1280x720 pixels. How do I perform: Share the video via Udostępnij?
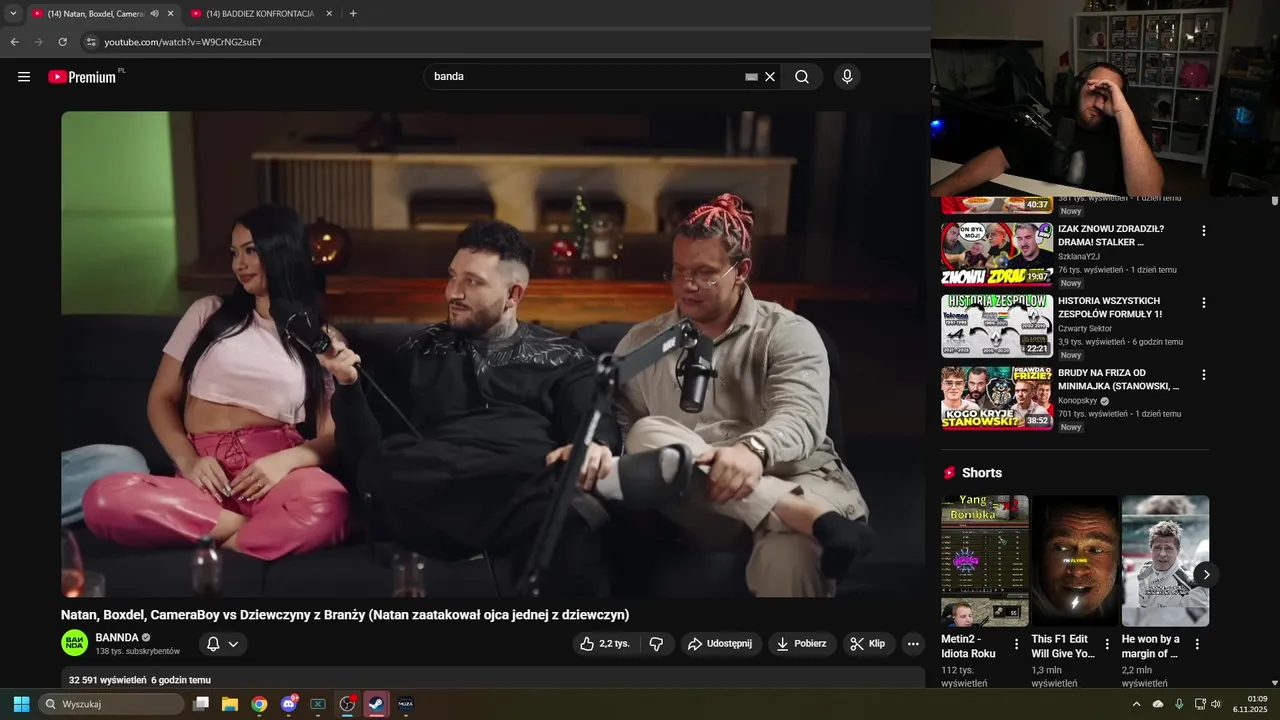pyautogui.click(x=721, y=644)
